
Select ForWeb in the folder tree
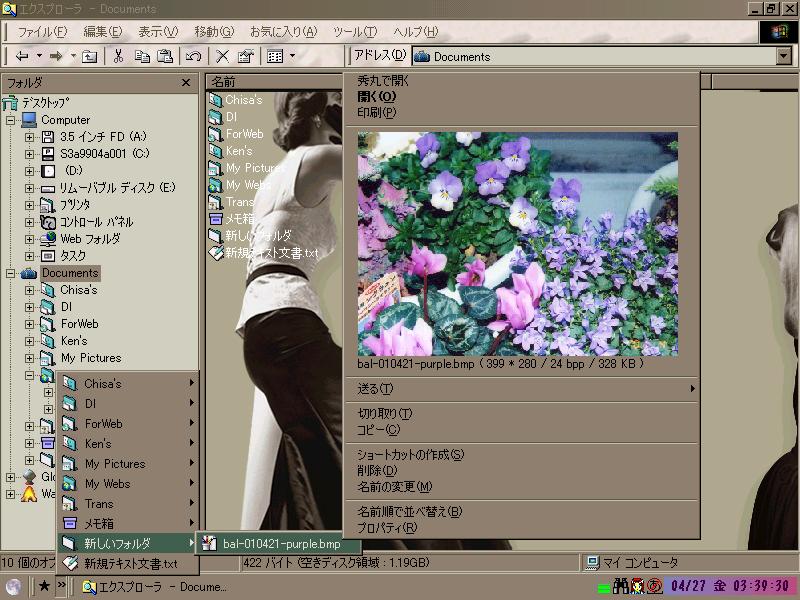pos(79,324)
